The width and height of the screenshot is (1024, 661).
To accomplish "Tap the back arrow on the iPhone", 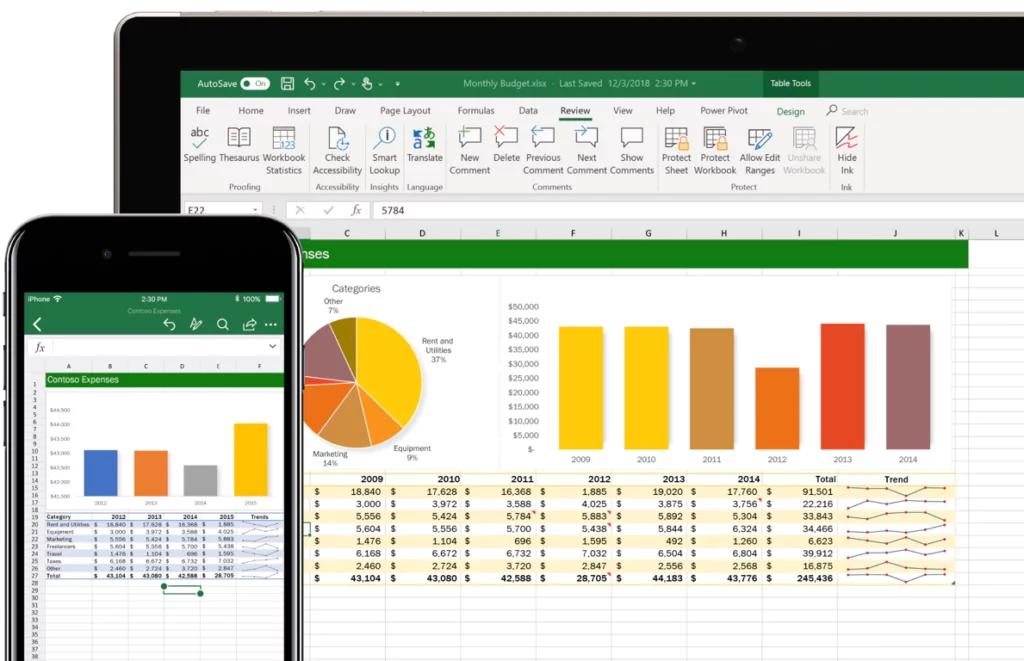I will 37,325.
